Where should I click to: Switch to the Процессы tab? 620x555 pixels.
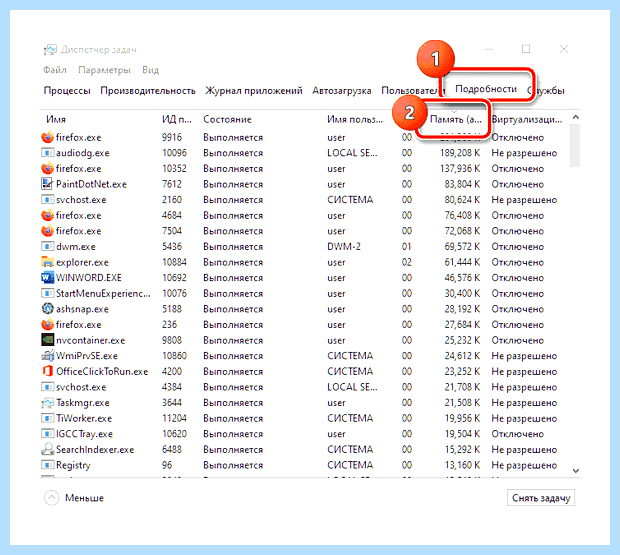coord(67,91)
